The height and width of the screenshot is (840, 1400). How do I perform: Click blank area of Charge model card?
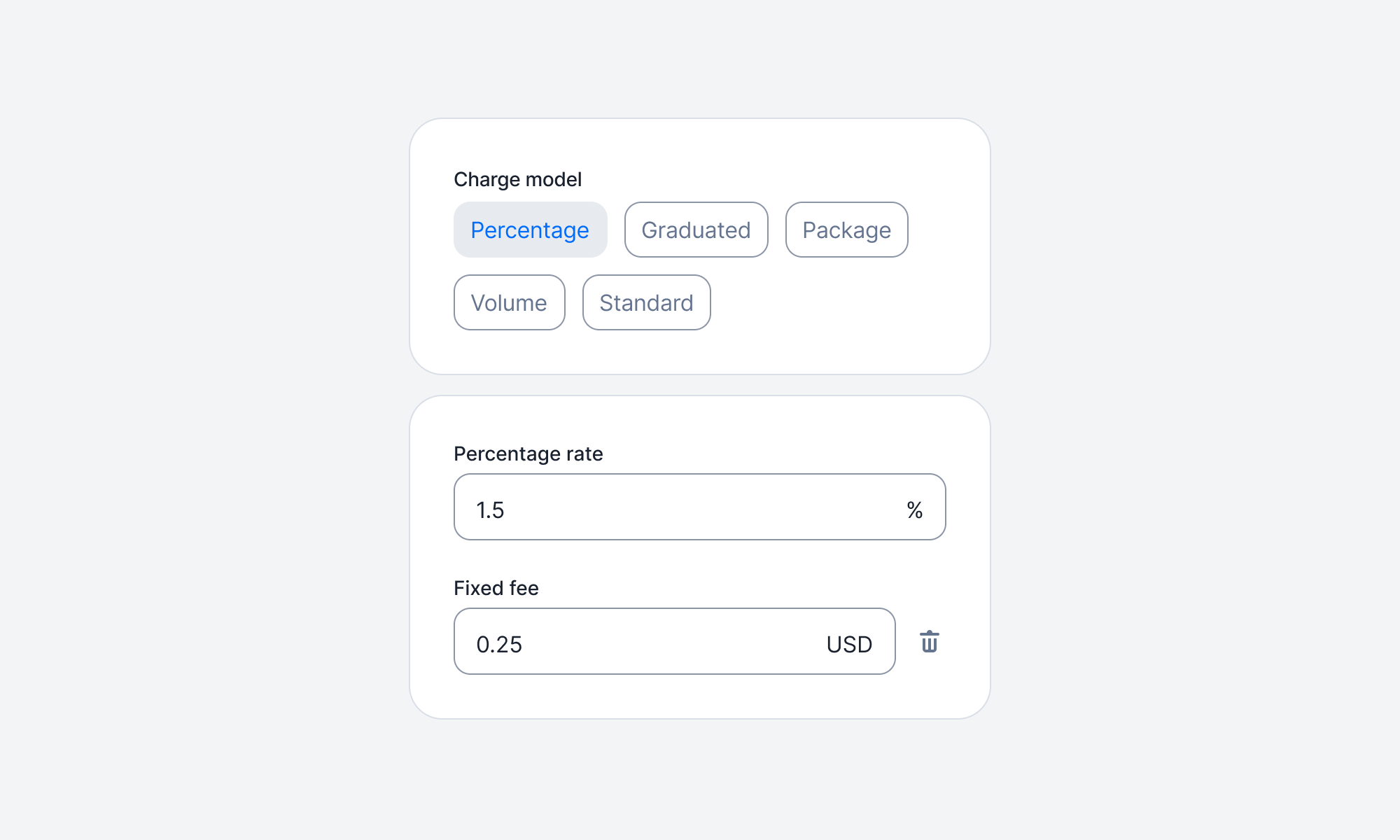coord(840,315)
